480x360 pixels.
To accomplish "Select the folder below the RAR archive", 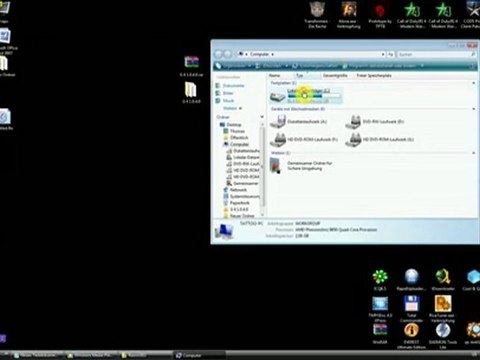I will [x=191, y=93].
